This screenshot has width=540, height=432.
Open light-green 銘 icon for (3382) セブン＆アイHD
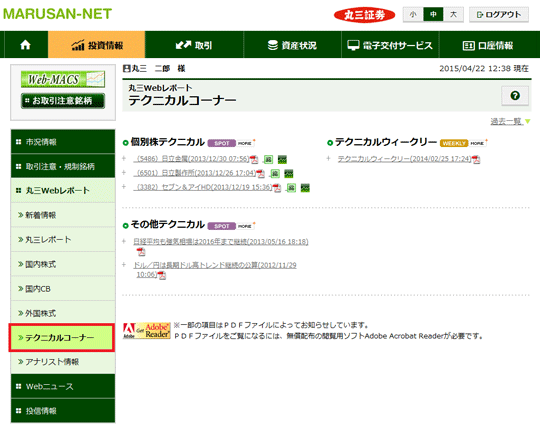[x=291, y=188]
